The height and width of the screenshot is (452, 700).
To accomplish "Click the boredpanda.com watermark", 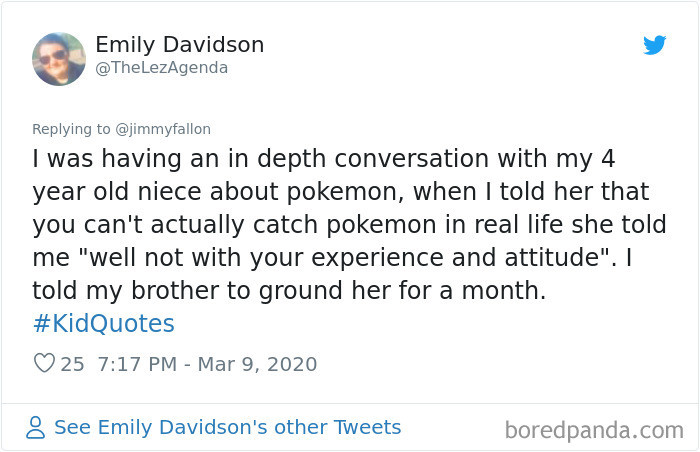I will click(x=594, y=431).
